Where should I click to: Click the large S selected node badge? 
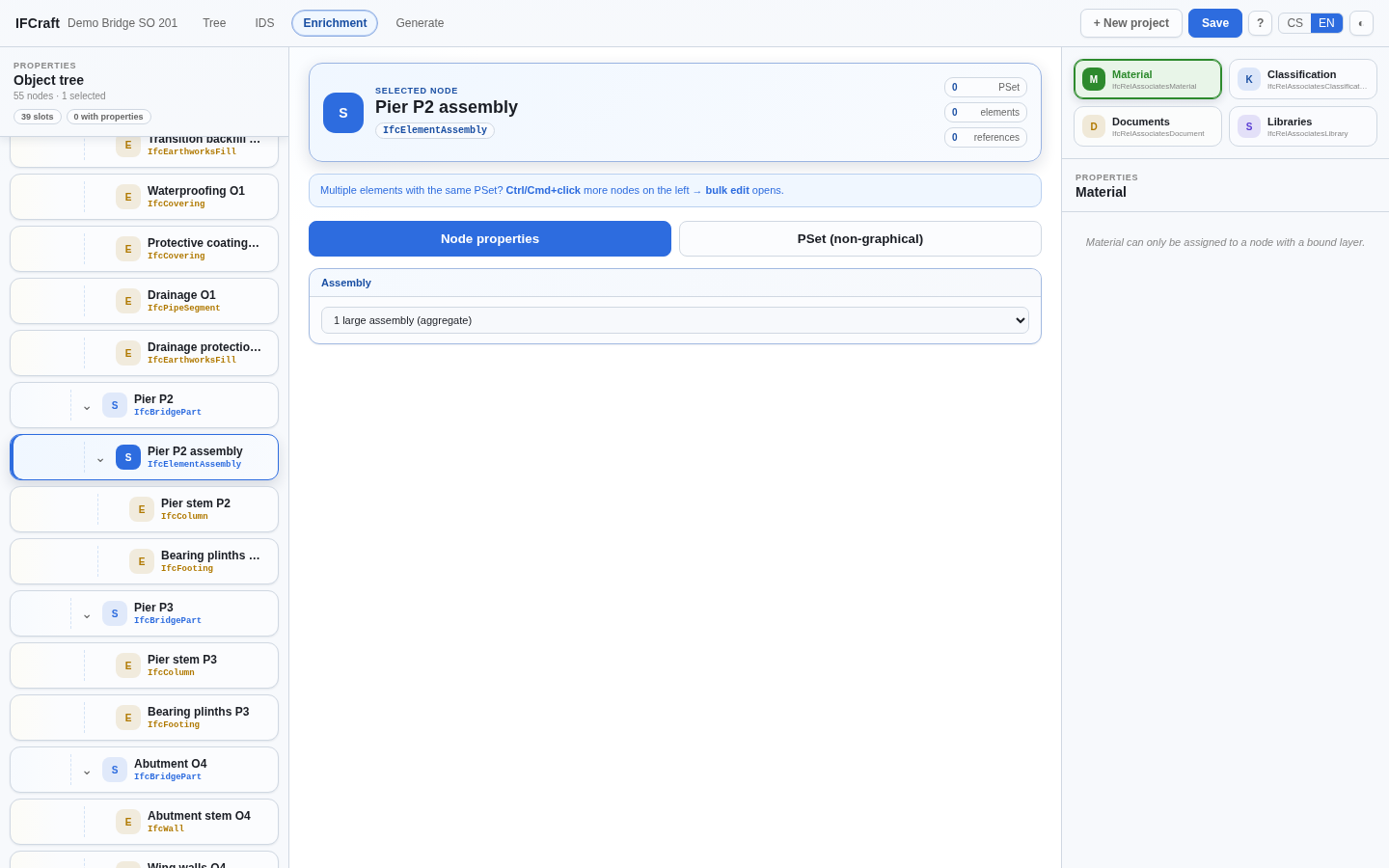point(343,113)
